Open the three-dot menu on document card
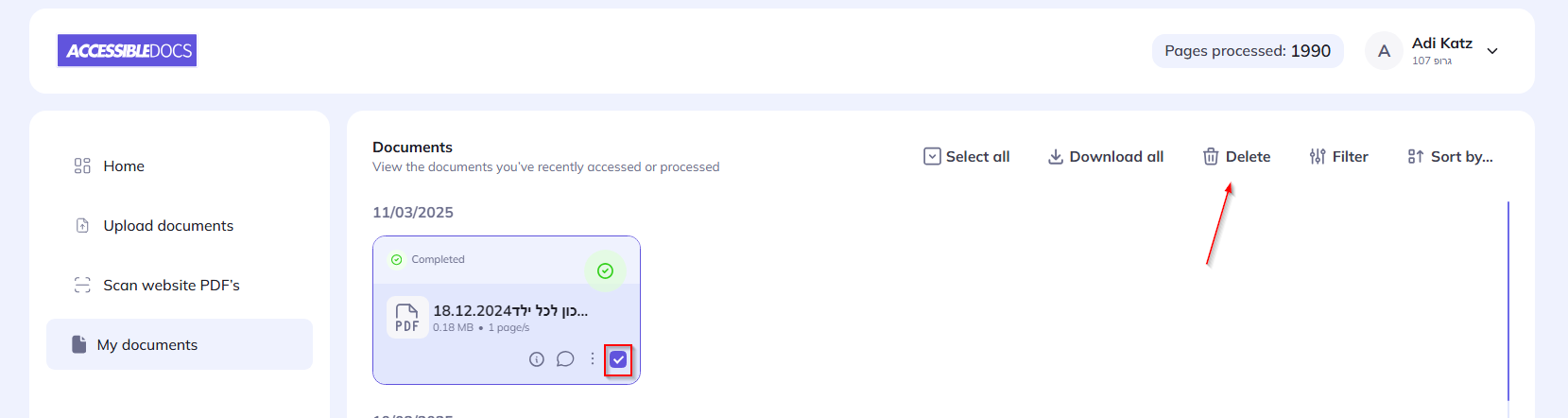The height and width of the screenshot is (418, 1568). coord(593,359)
